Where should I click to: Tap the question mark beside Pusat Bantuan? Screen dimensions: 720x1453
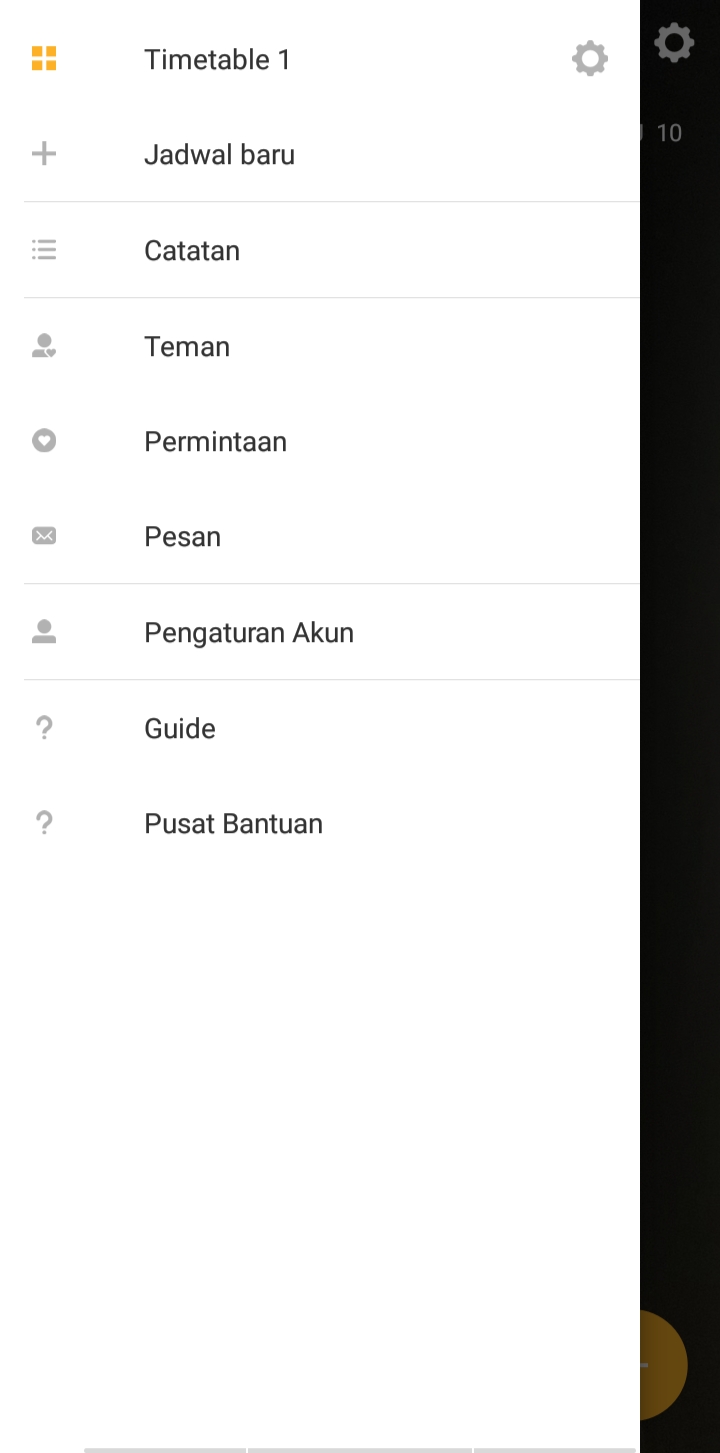pyautogui.click(x=44, y=823)
